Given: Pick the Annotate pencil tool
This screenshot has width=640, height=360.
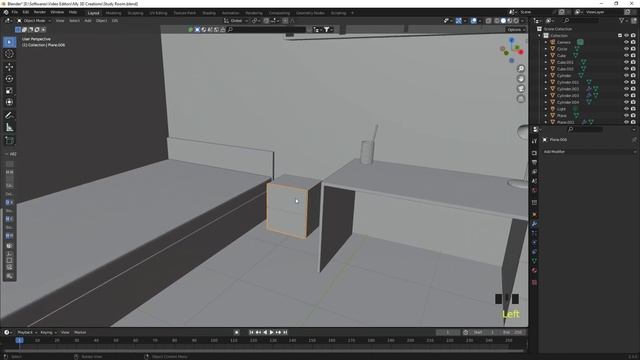Looking at the screenshot, I should click(x=9, y=116).
